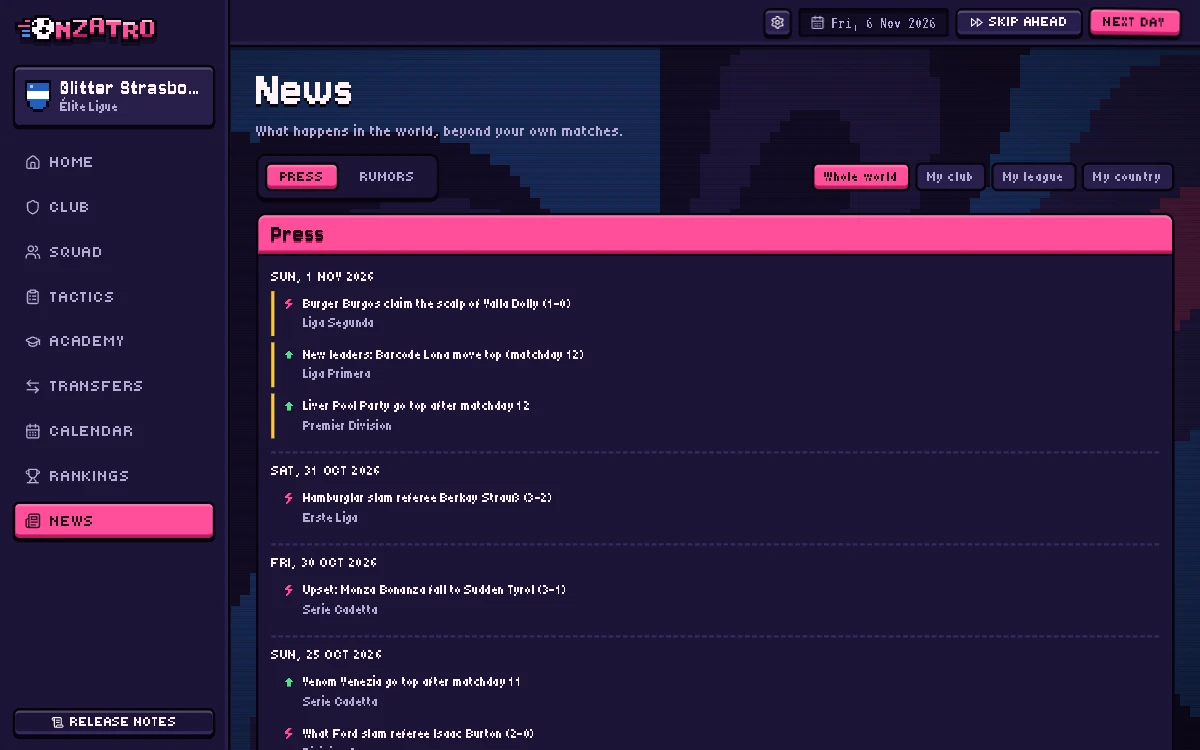Open Venom Venezia go top headline
The image size is (1200, 750).
412,682
